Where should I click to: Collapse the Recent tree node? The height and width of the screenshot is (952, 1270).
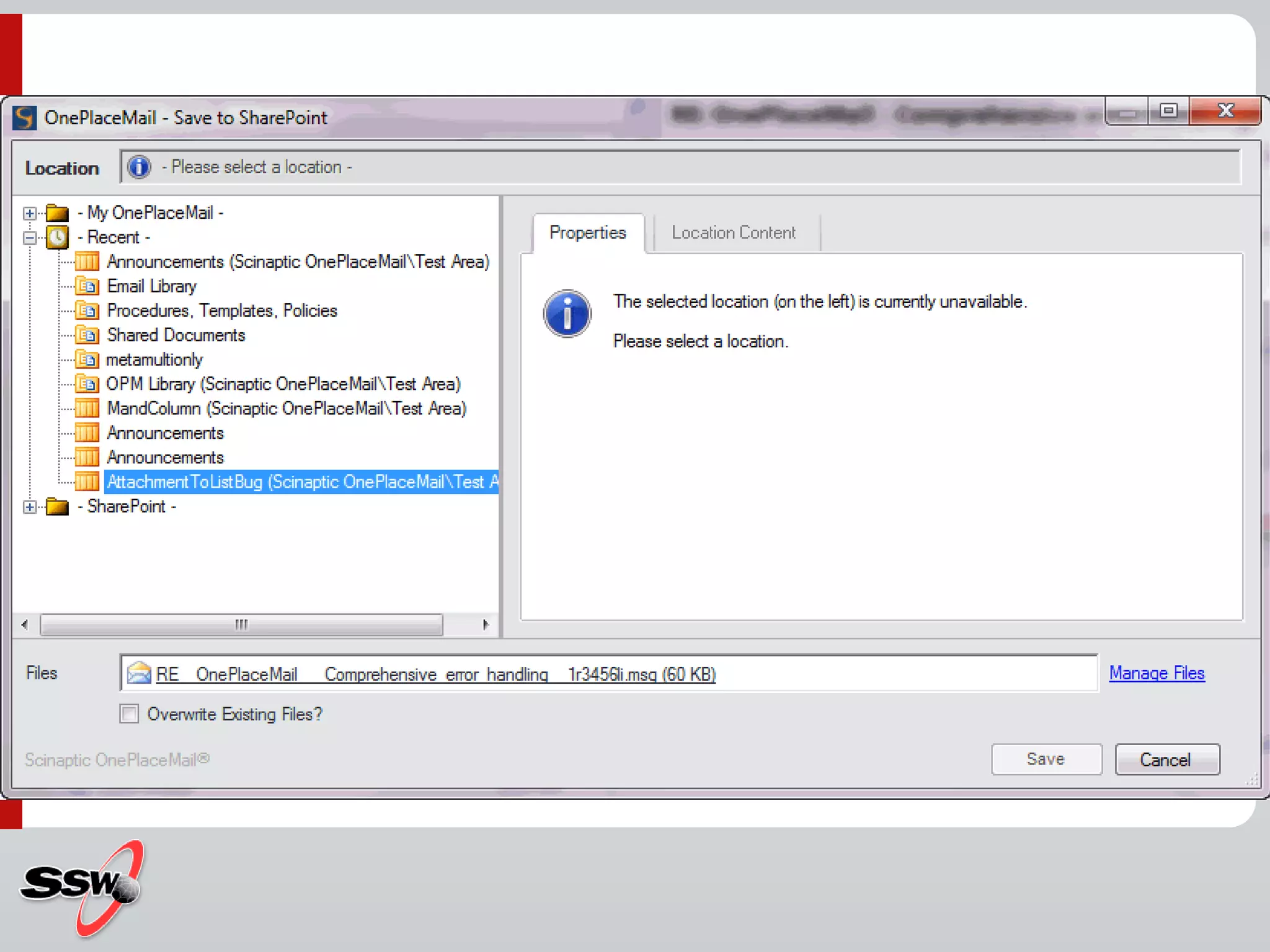point(29,237)
